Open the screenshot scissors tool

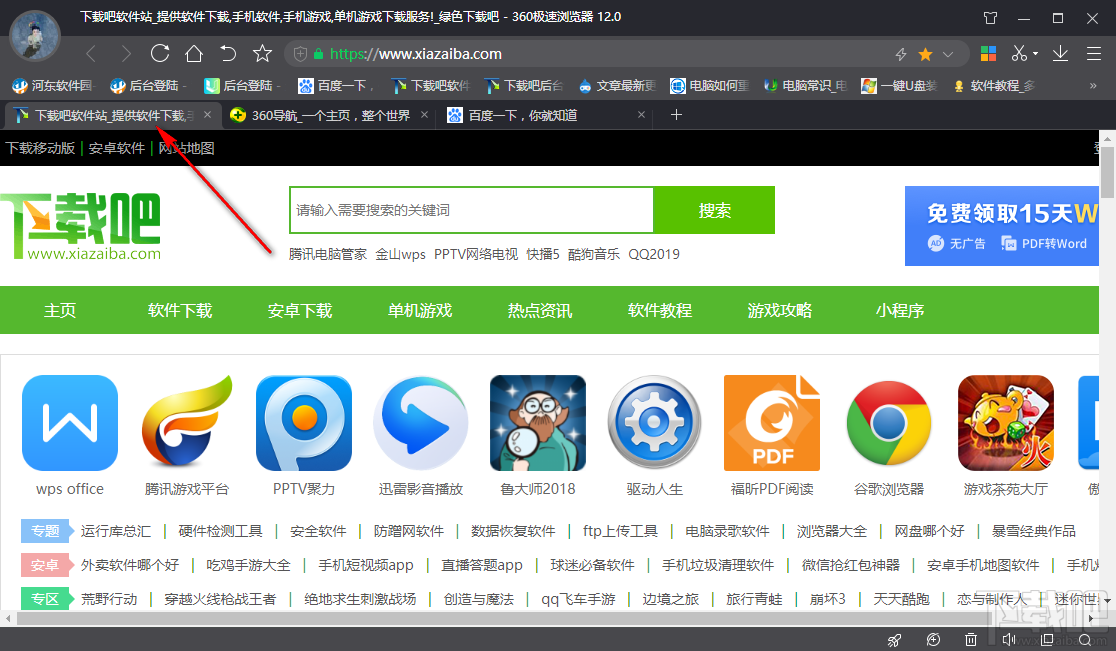[1018, 53]
